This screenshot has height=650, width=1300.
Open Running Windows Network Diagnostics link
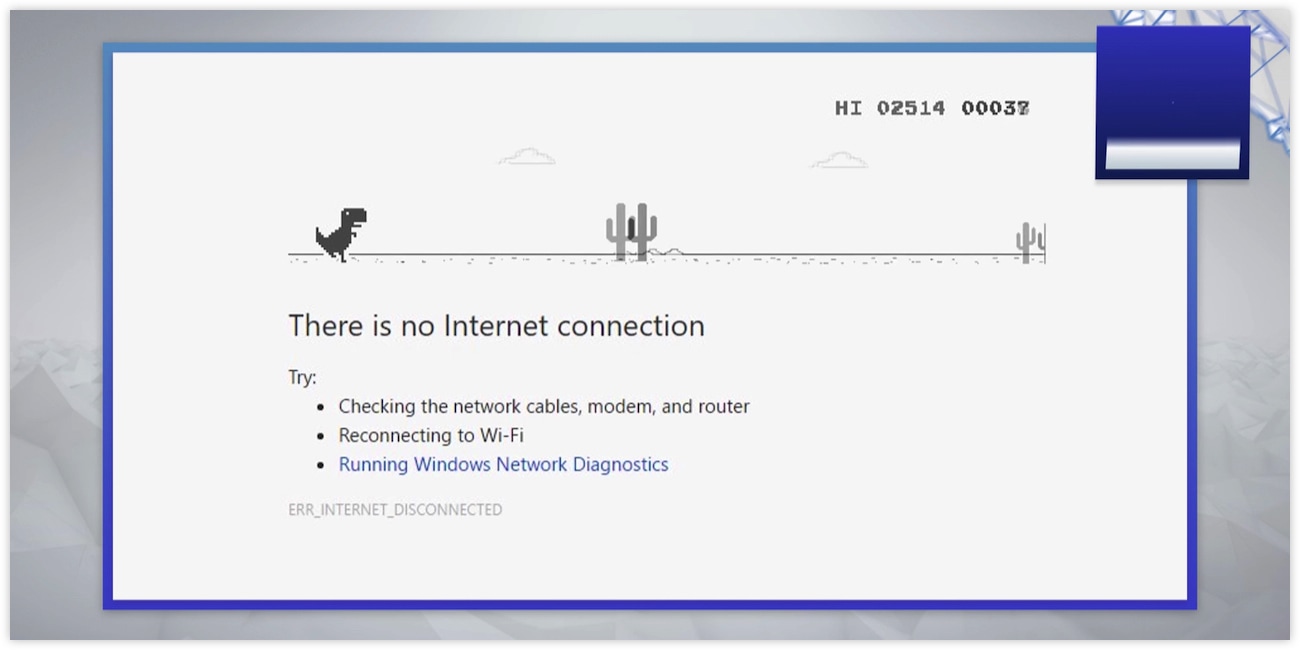point(503,464)
